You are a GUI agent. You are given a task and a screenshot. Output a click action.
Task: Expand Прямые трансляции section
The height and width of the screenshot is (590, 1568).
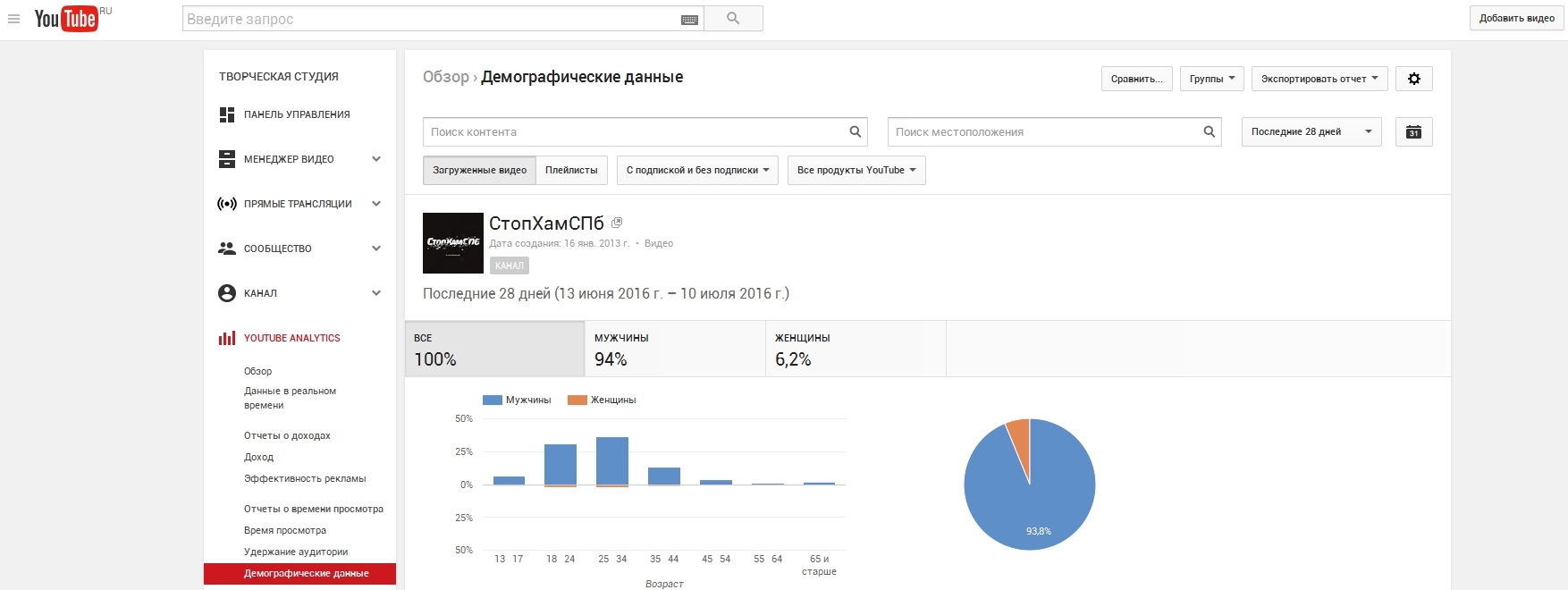point(376,204)
